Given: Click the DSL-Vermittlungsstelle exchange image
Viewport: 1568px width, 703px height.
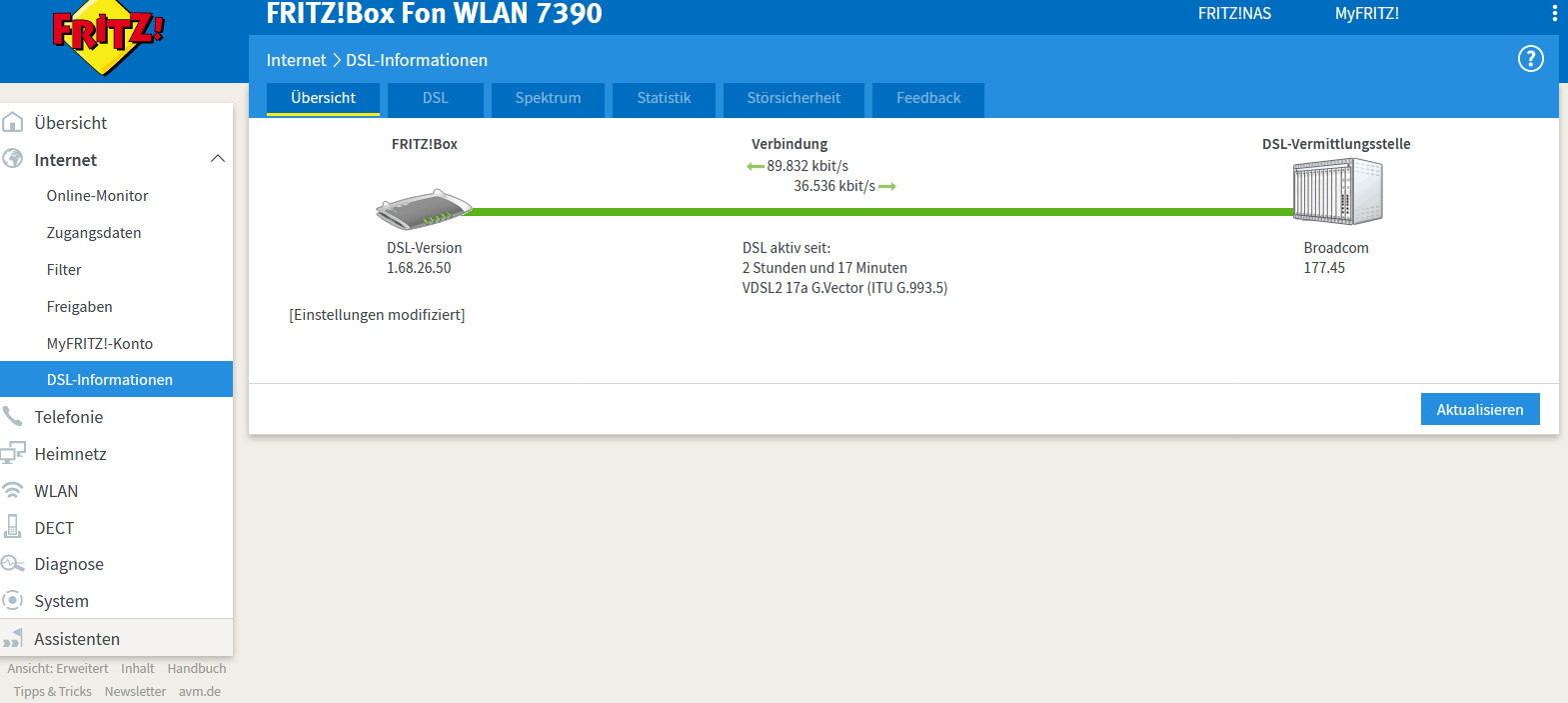Looking at the screenshot, I should point(1337,191).
